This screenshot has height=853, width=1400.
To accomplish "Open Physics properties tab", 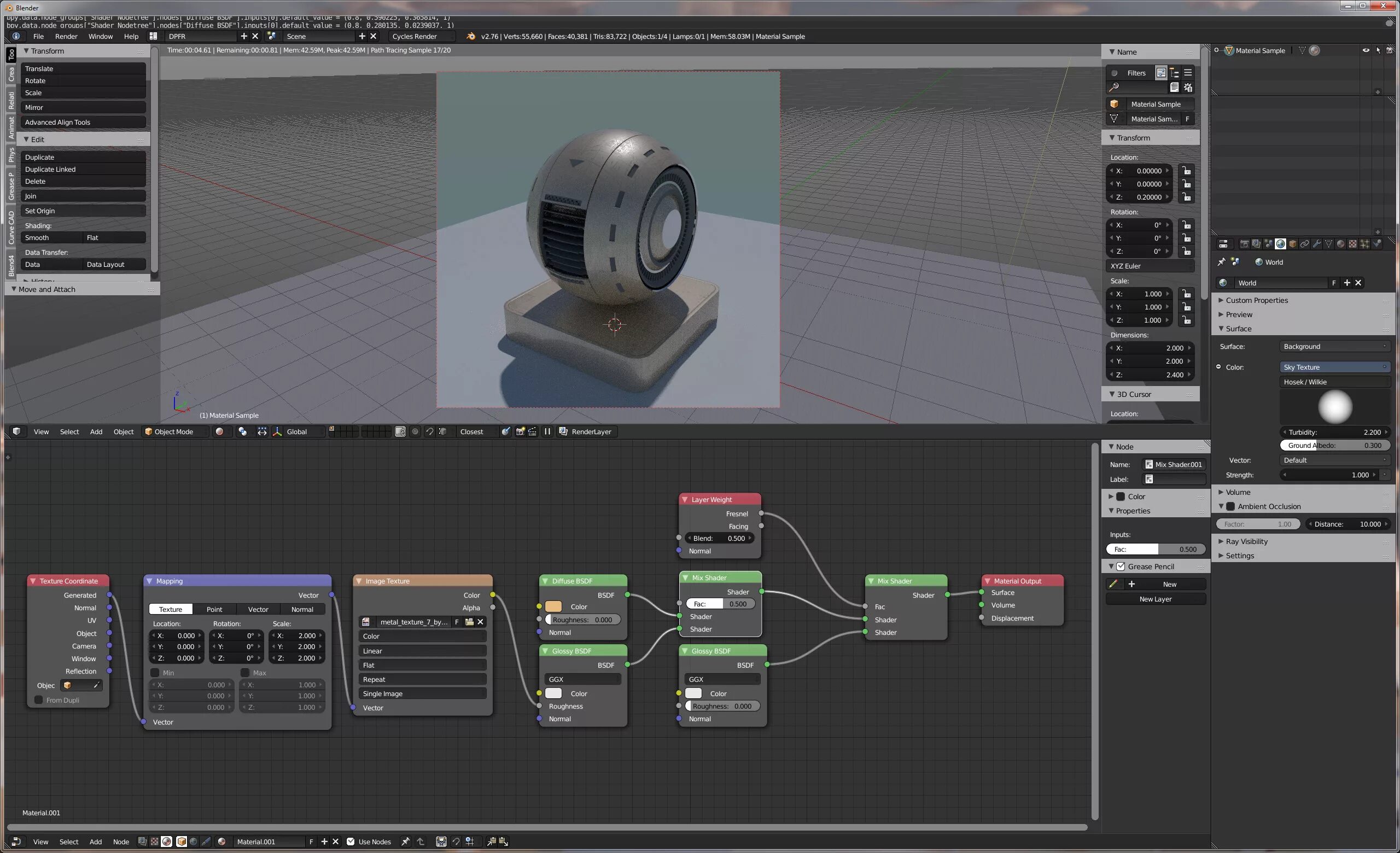I will click(1377, 244).
